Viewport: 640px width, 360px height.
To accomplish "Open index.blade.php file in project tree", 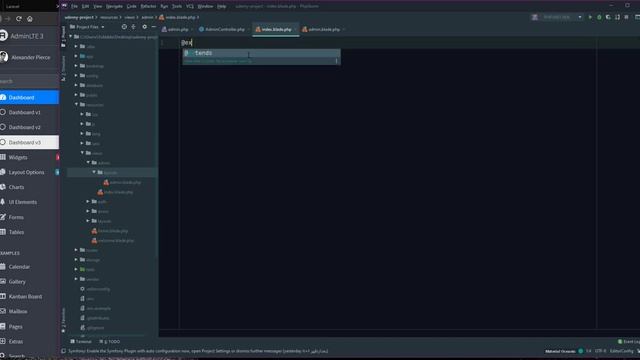I will tap(115, 192).
